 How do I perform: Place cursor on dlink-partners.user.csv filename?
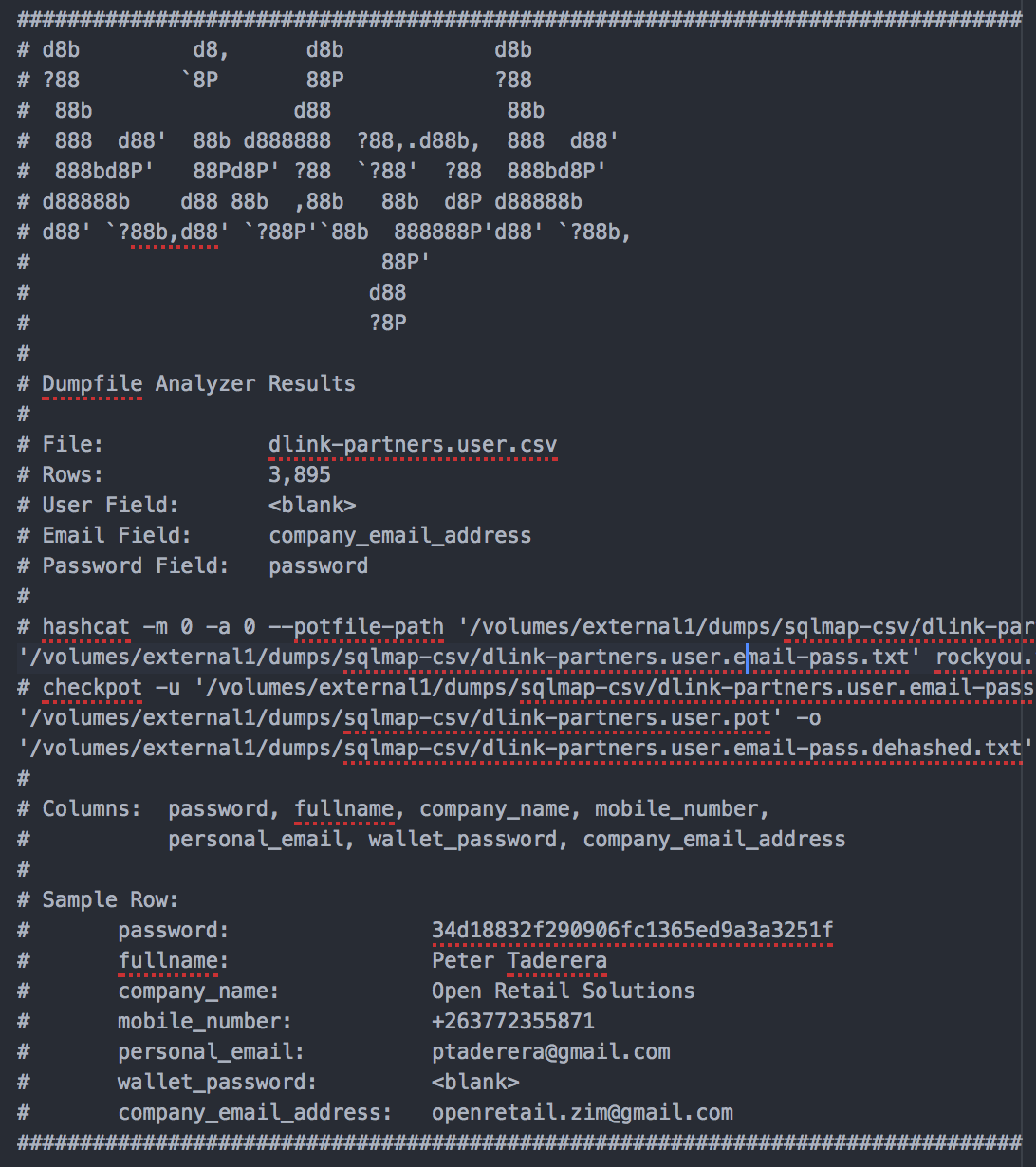tap(413, 444)
